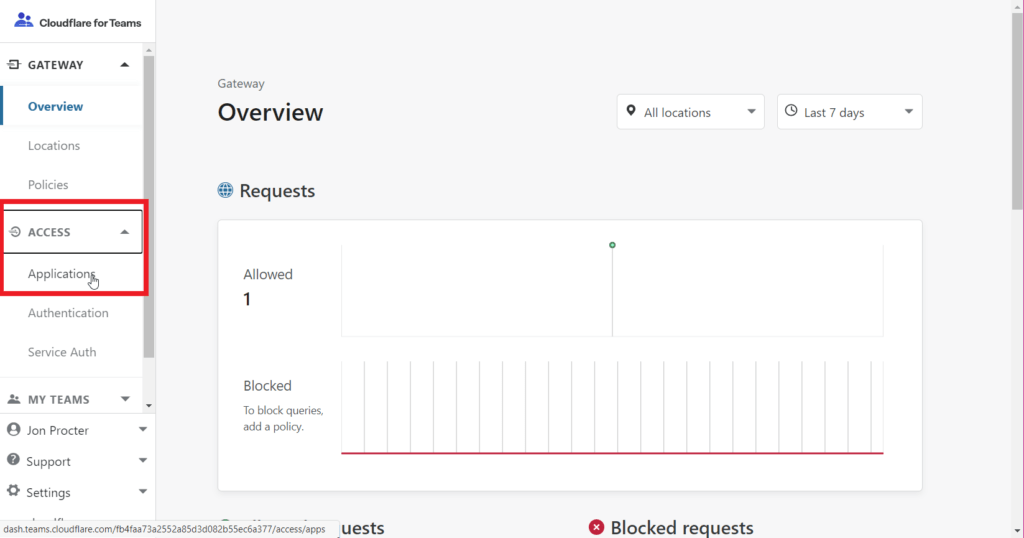Click the red X Blocked requests icon

[x=596, y=527]
